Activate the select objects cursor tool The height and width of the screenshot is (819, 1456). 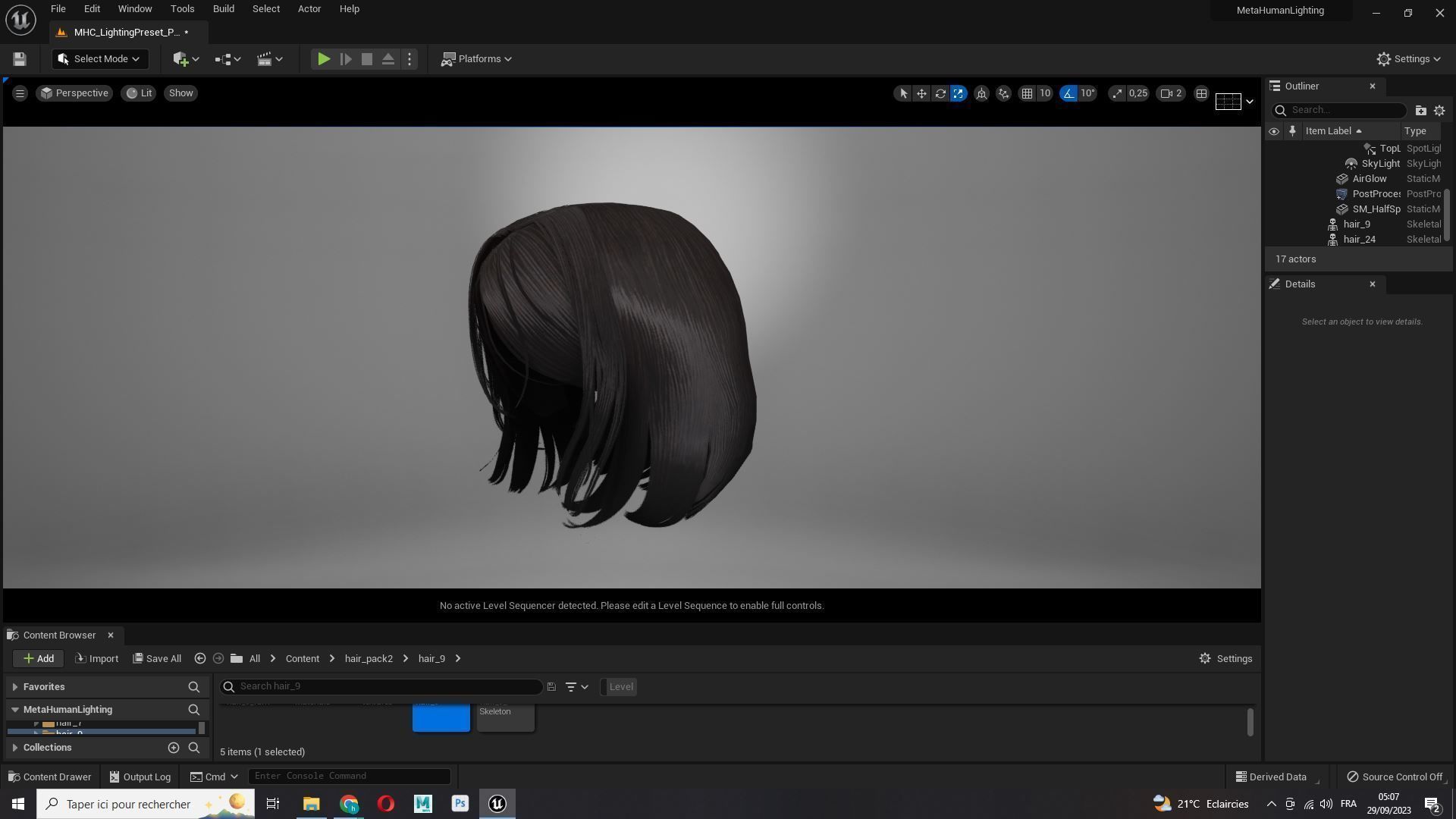pos(902,93)
